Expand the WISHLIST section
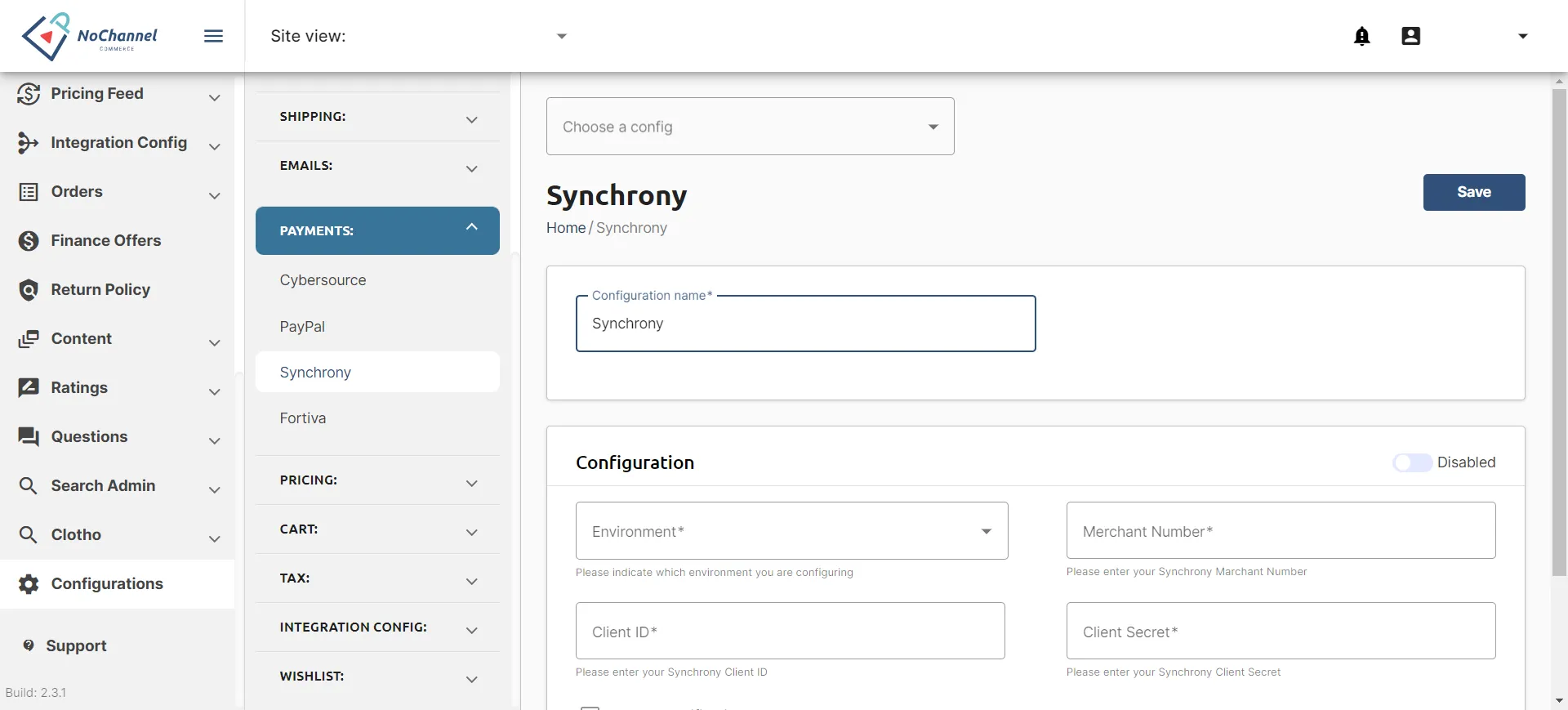 coord(377,677)
